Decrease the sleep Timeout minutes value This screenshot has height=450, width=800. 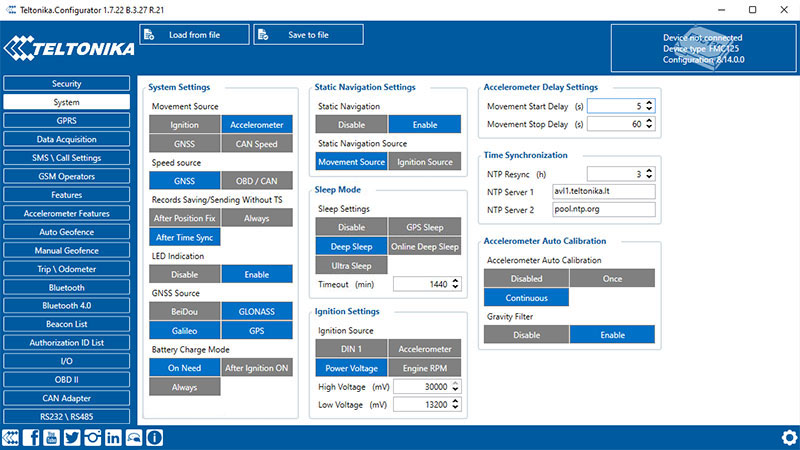pos(457,288)
